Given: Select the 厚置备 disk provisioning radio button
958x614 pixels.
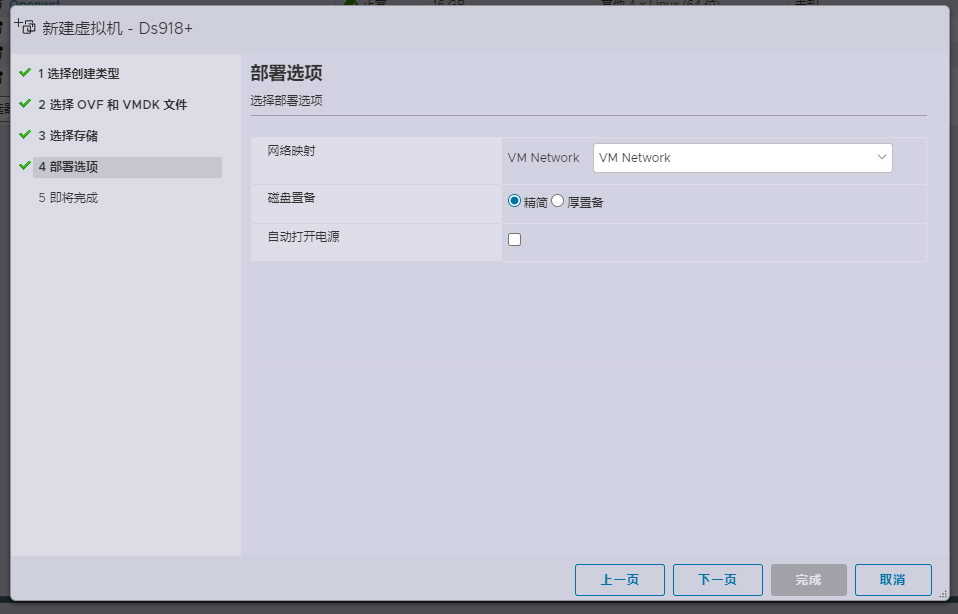Looking at the screenshot, I should [x=558, y=201].
